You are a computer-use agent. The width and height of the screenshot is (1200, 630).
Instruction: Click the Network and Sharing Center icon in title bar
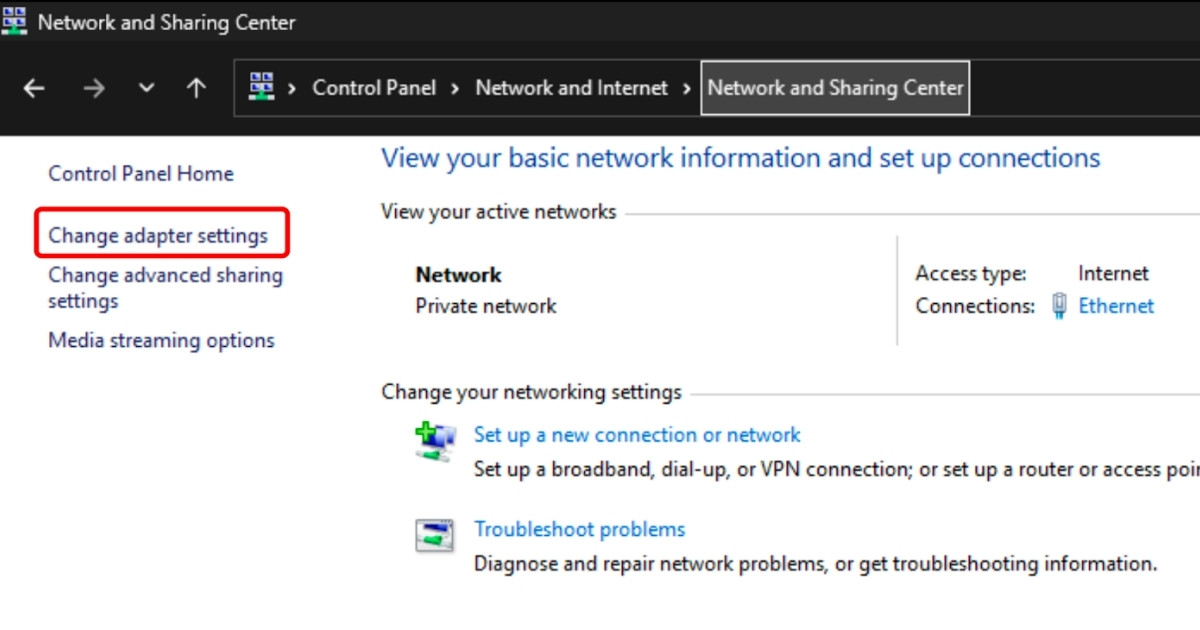coord(14,20)
